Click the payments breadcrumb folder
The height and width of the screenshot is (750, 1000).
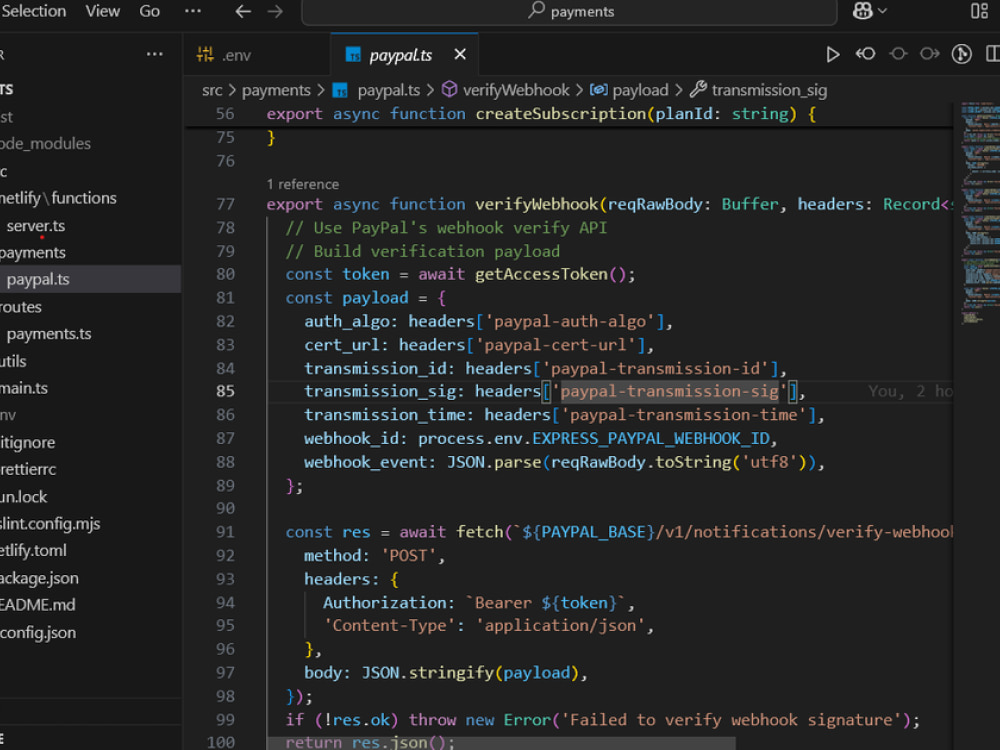276,91
